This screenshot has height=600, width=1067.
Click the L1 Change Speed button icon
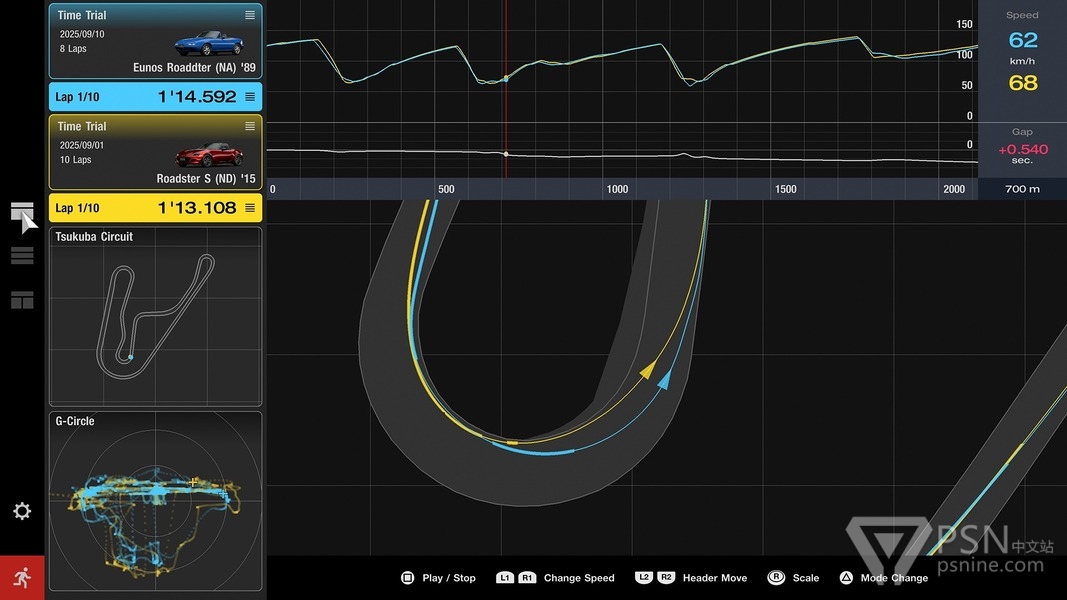[504, 578]
